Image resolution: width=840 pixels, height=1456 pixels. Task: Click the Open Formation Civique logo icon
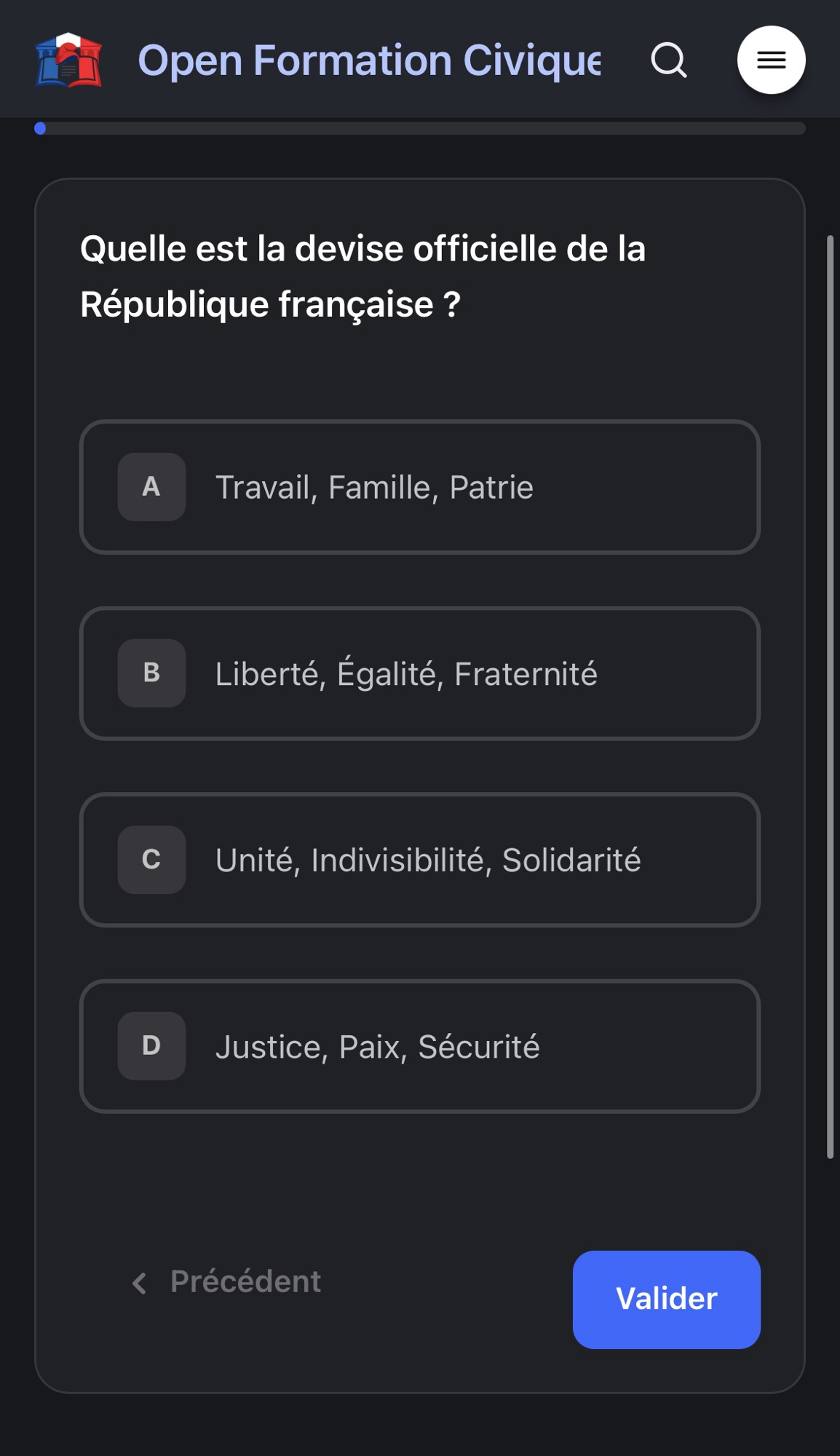click(x=69, y=60)
